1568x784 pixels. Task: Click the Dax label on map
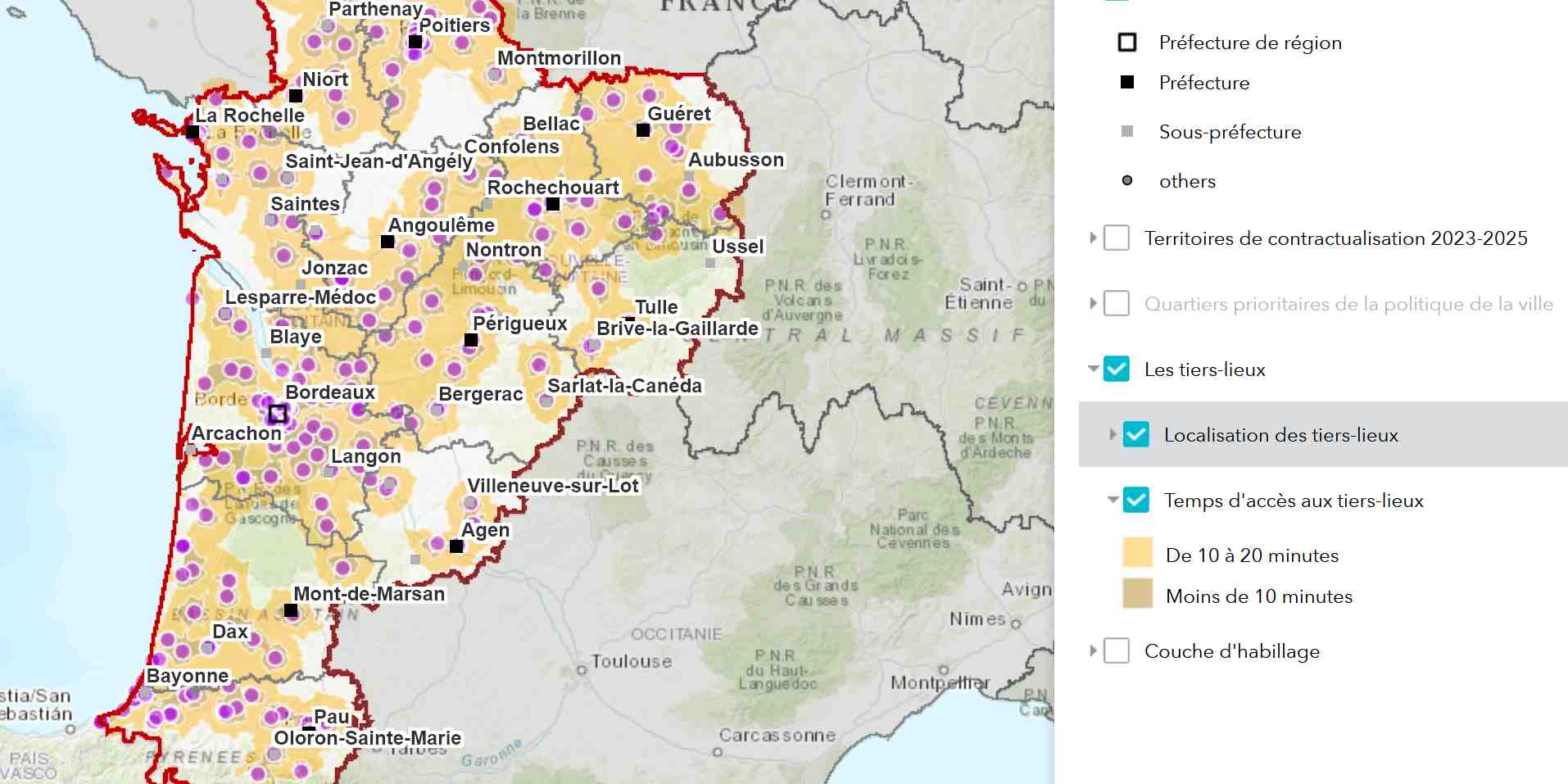[230, 632]
